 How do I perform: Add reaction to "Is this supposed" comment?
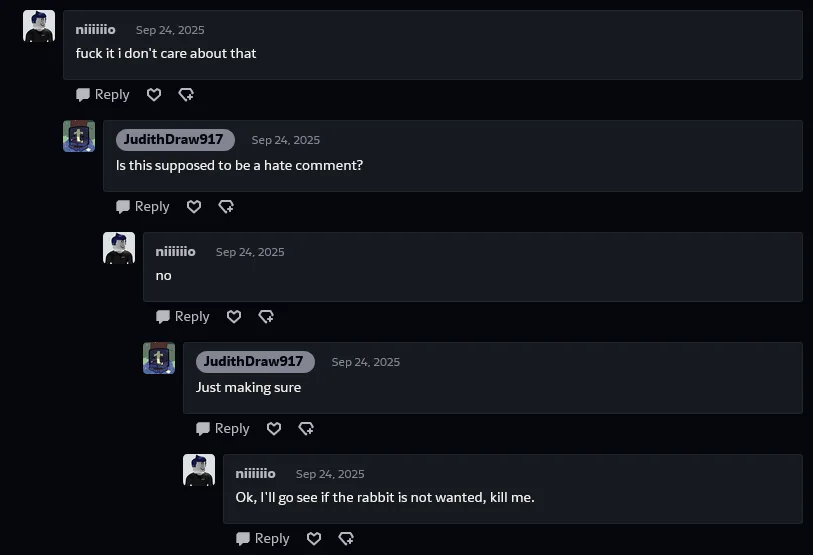coord(226,207)
